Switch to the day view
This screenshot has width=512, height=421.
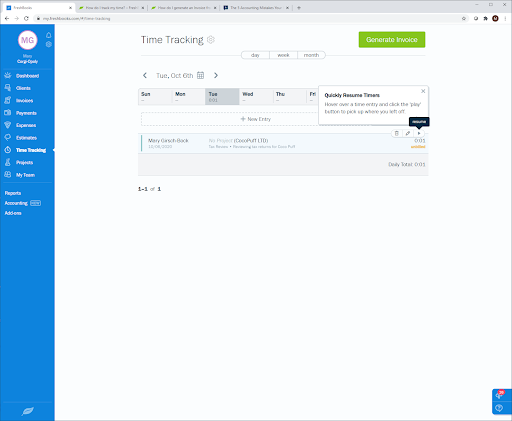click(x=255, y=55)
